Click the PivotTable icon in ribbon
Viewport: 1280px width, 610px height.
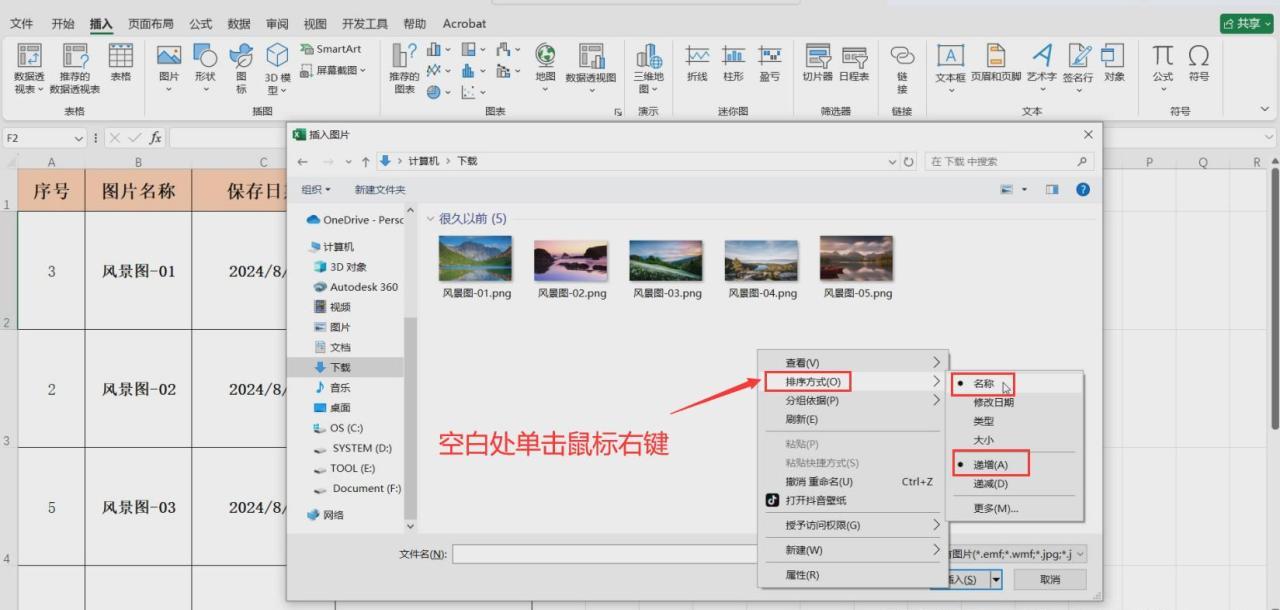tap(29, 69)
